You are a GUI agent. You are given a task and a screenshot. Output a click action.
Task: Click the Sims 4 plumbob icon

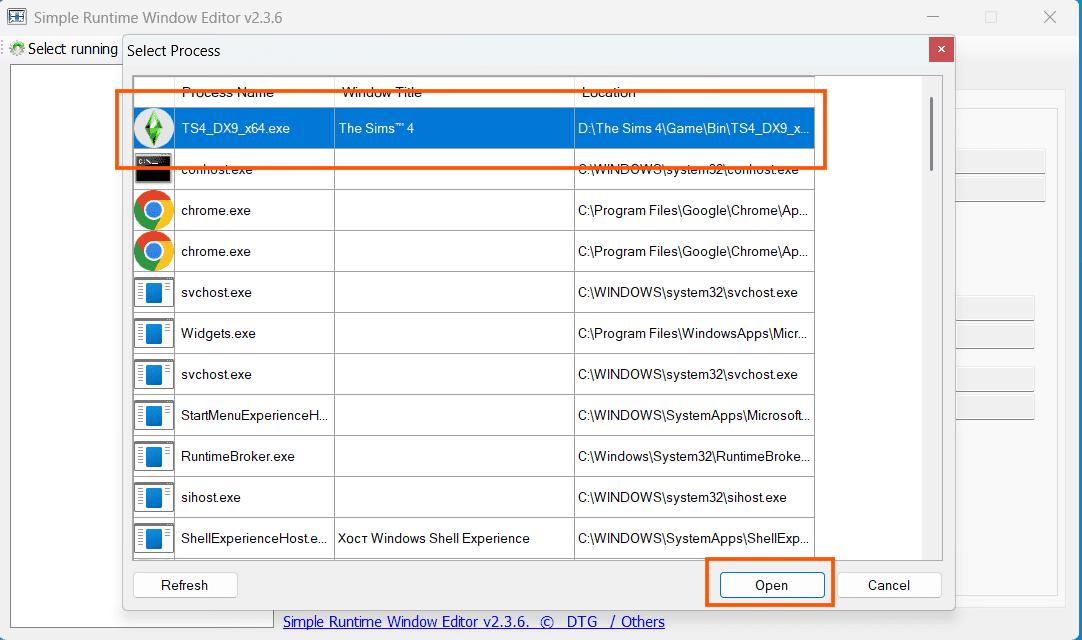(x=153, y=128)
